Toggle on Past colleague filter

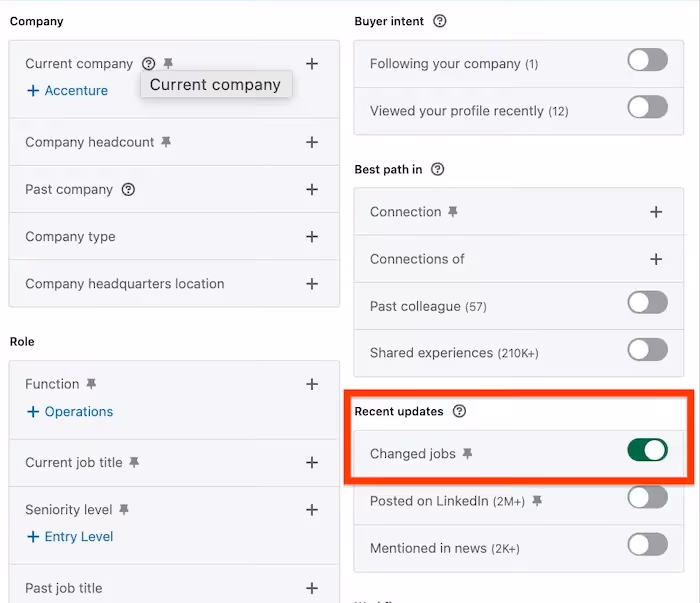[x=647, y=303]
